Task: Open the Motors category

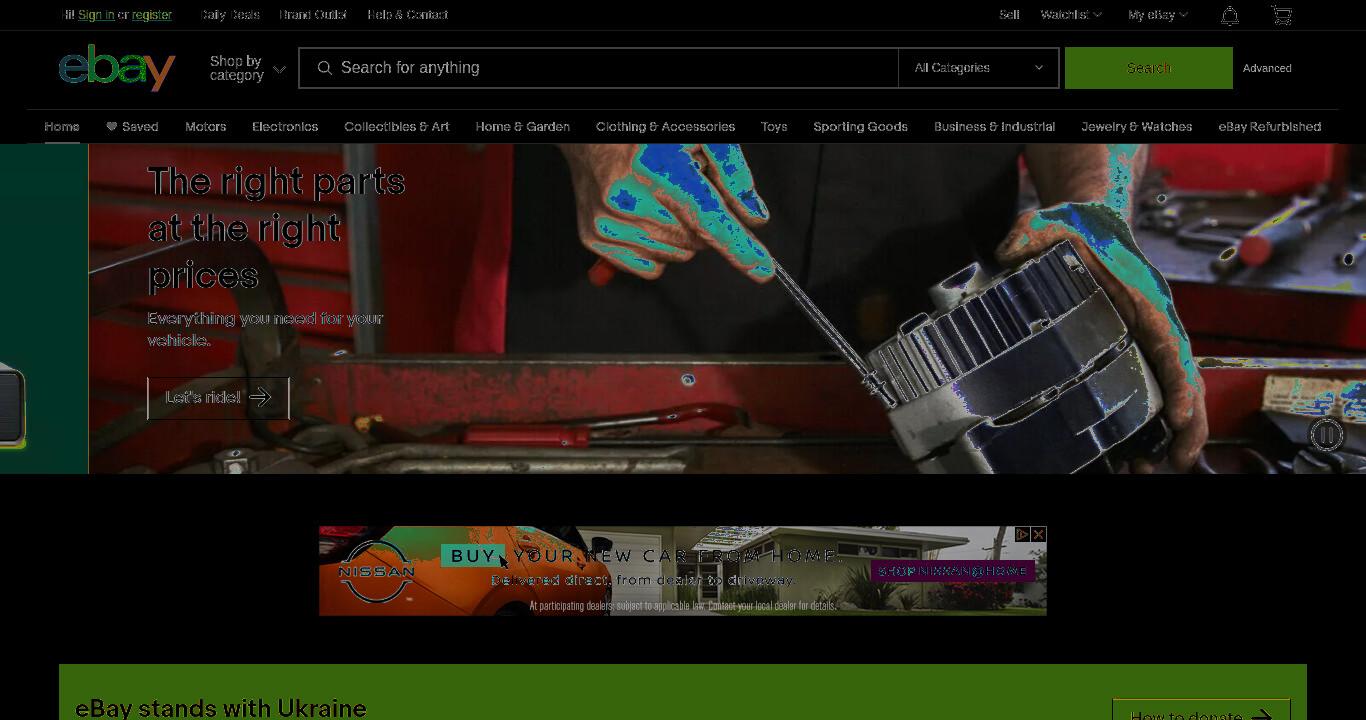Action: click(x=205, y=127)
